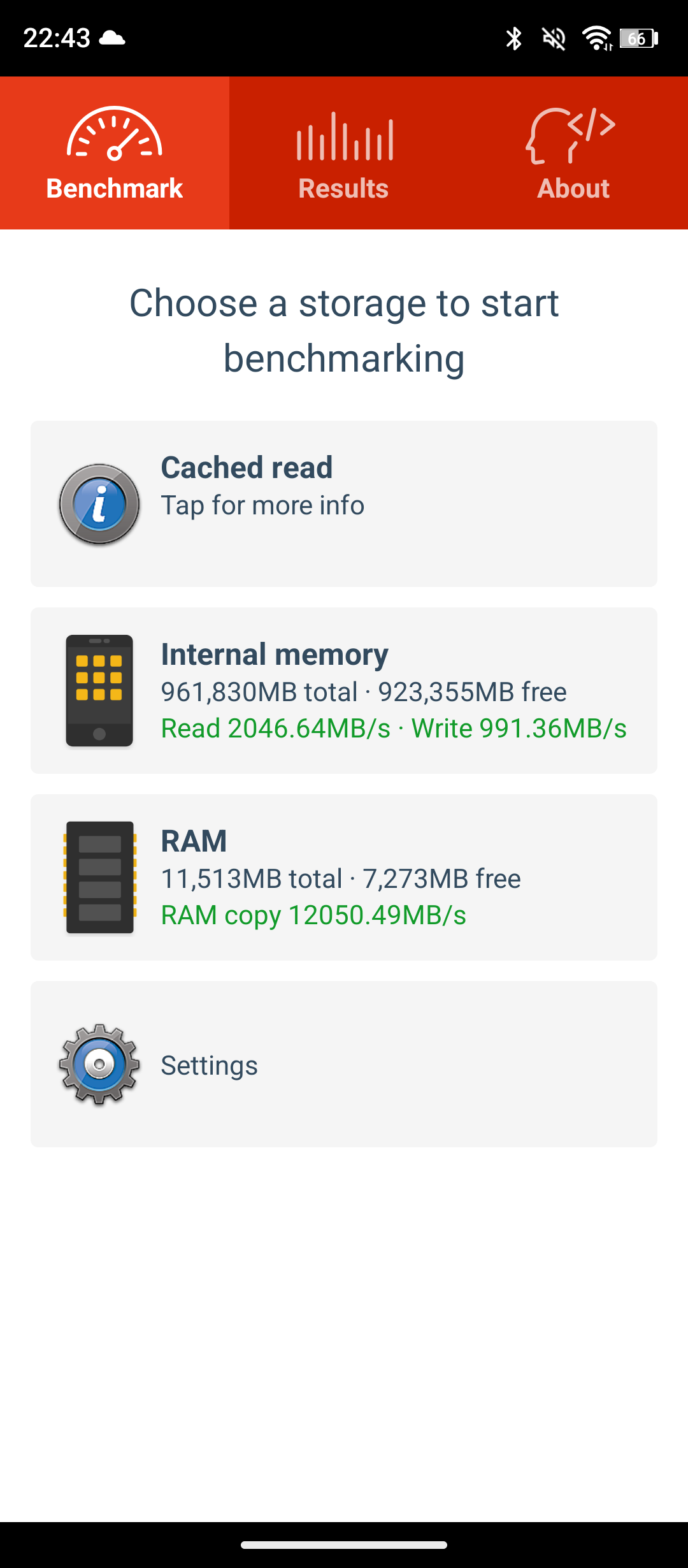688x1568 pixels.
Task: Click the gear Settings icon
Action: 99,1064
